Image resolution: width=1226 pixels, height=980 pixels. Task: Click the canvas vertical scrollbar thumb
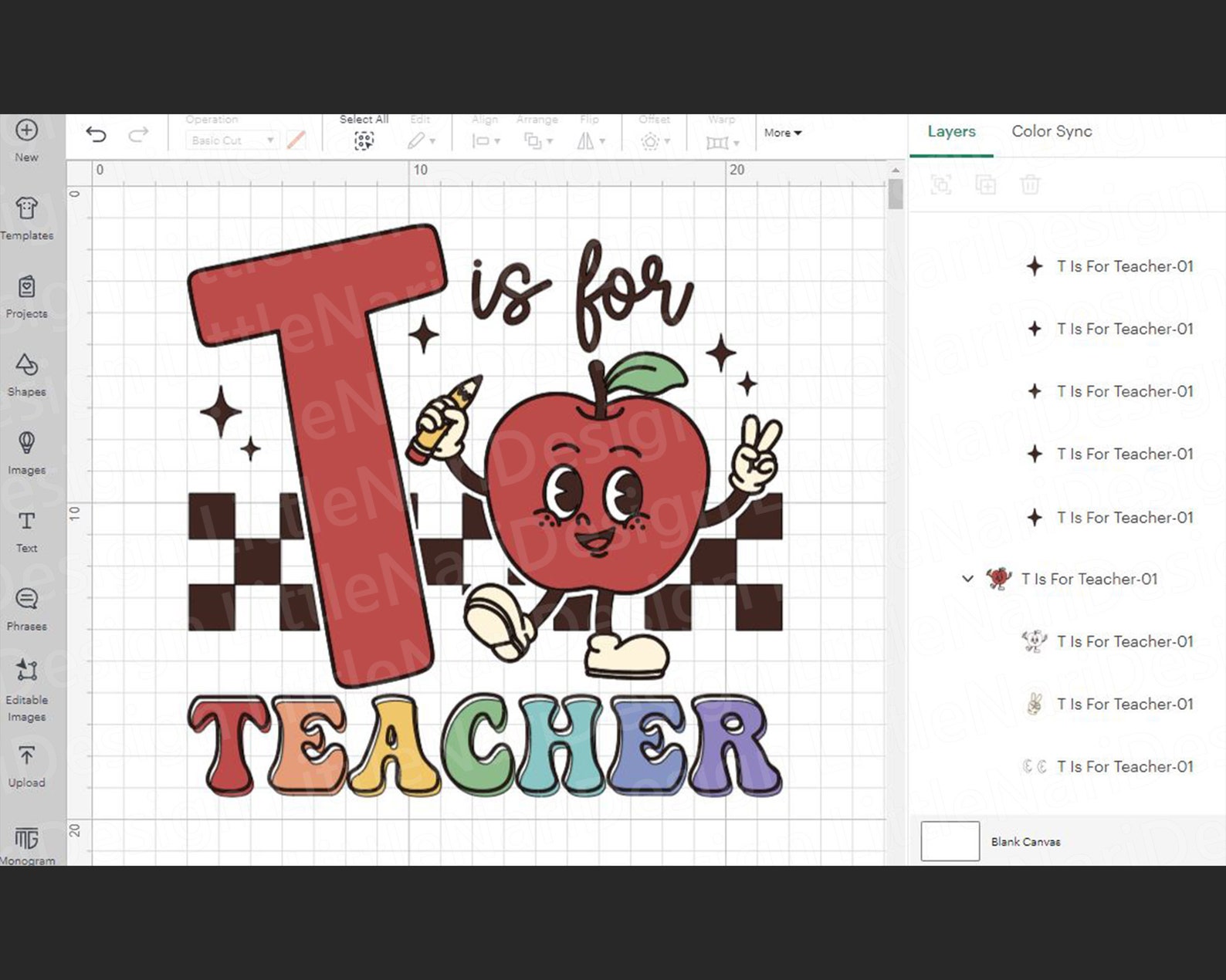895,194
